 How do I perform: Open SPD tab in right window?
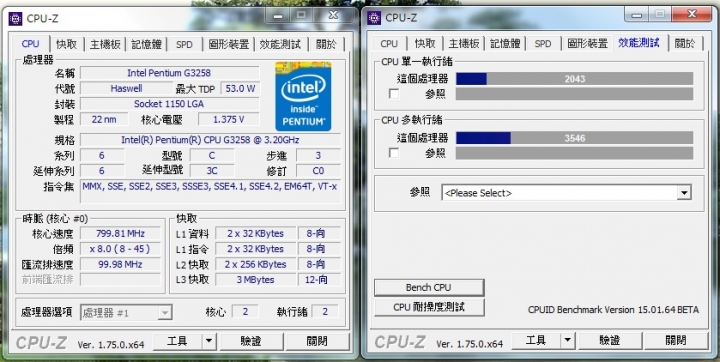pos(543,44)
